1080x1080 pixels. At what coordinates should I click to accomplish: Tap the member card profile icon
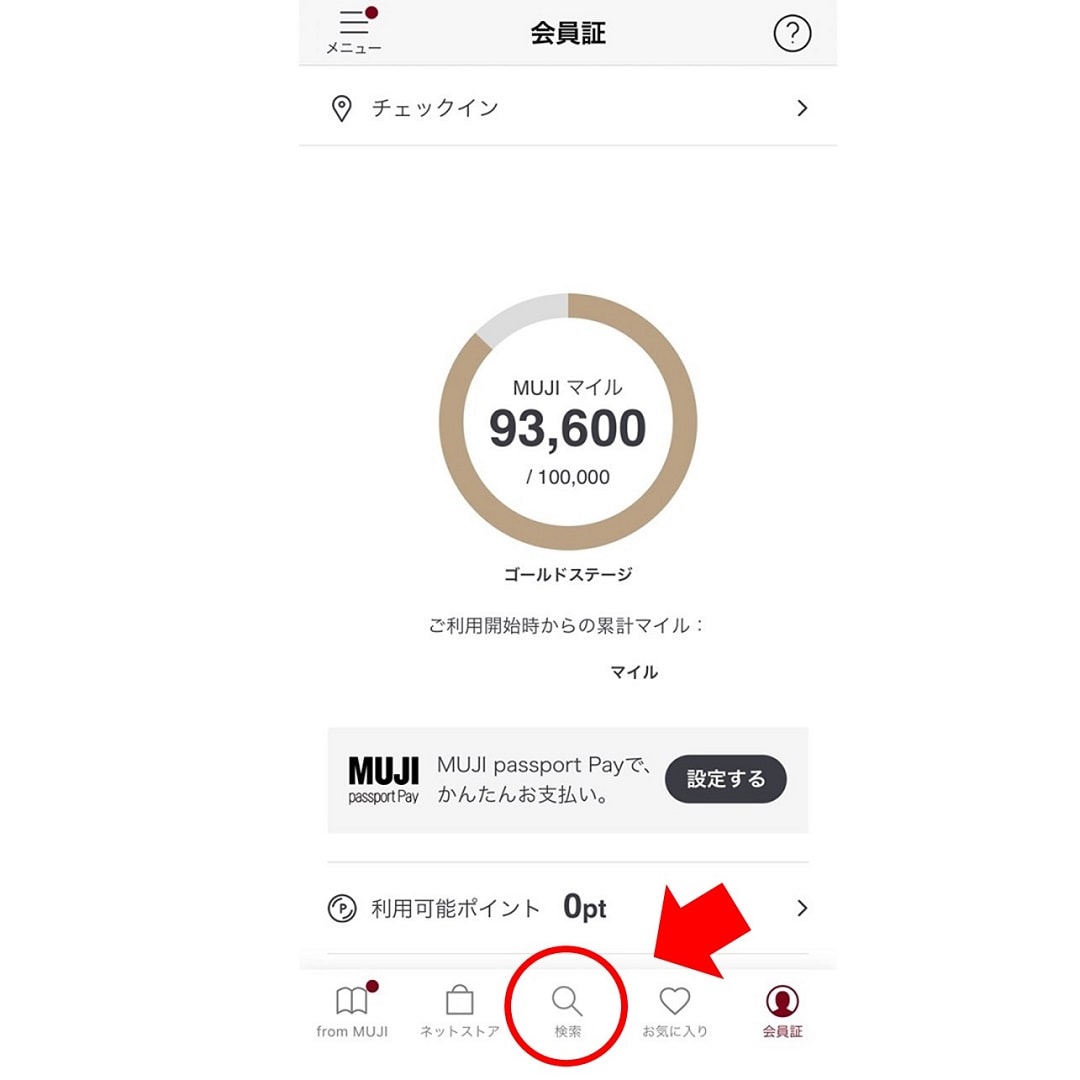coord(782,1001)
